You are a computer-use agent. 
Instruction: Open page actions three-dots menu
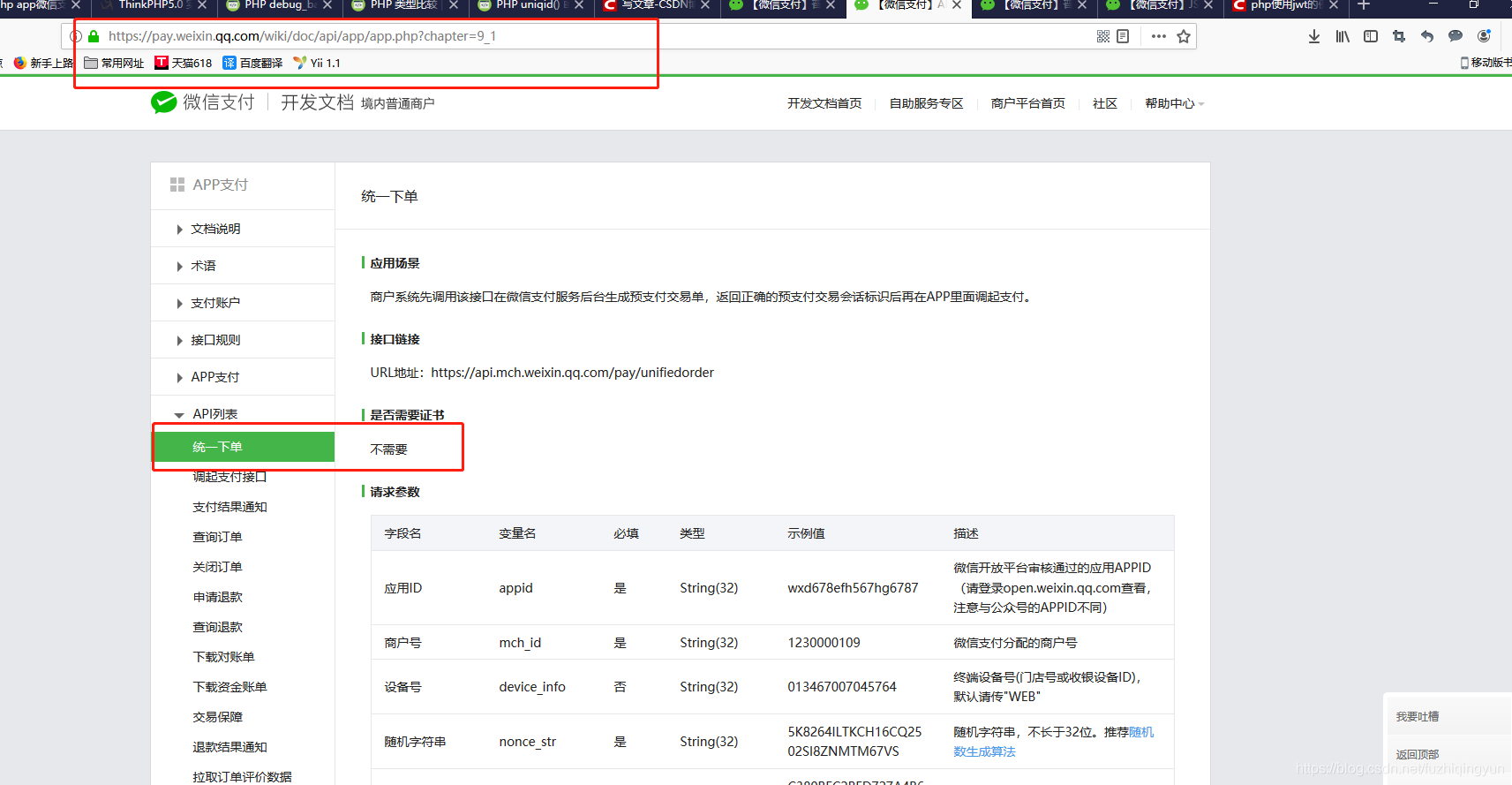click(x=1159, y=36)
